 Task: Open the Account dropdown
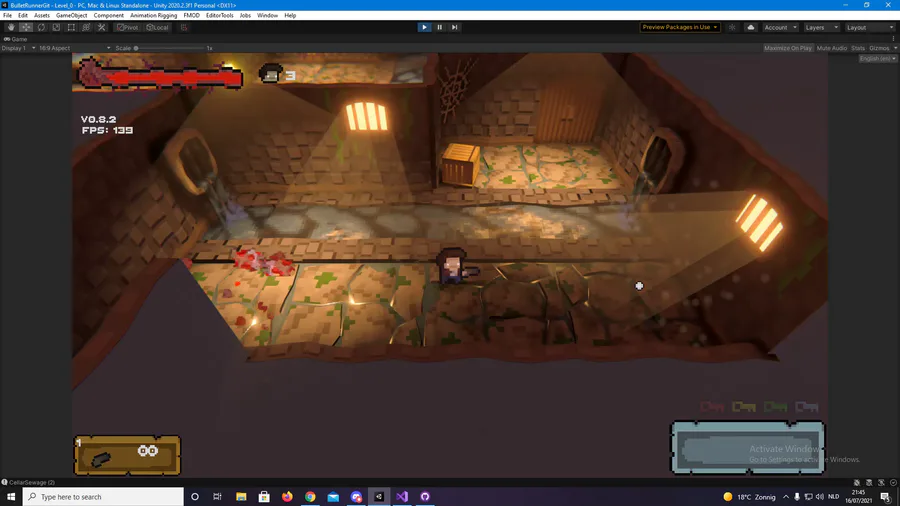(x=781, y=27)
